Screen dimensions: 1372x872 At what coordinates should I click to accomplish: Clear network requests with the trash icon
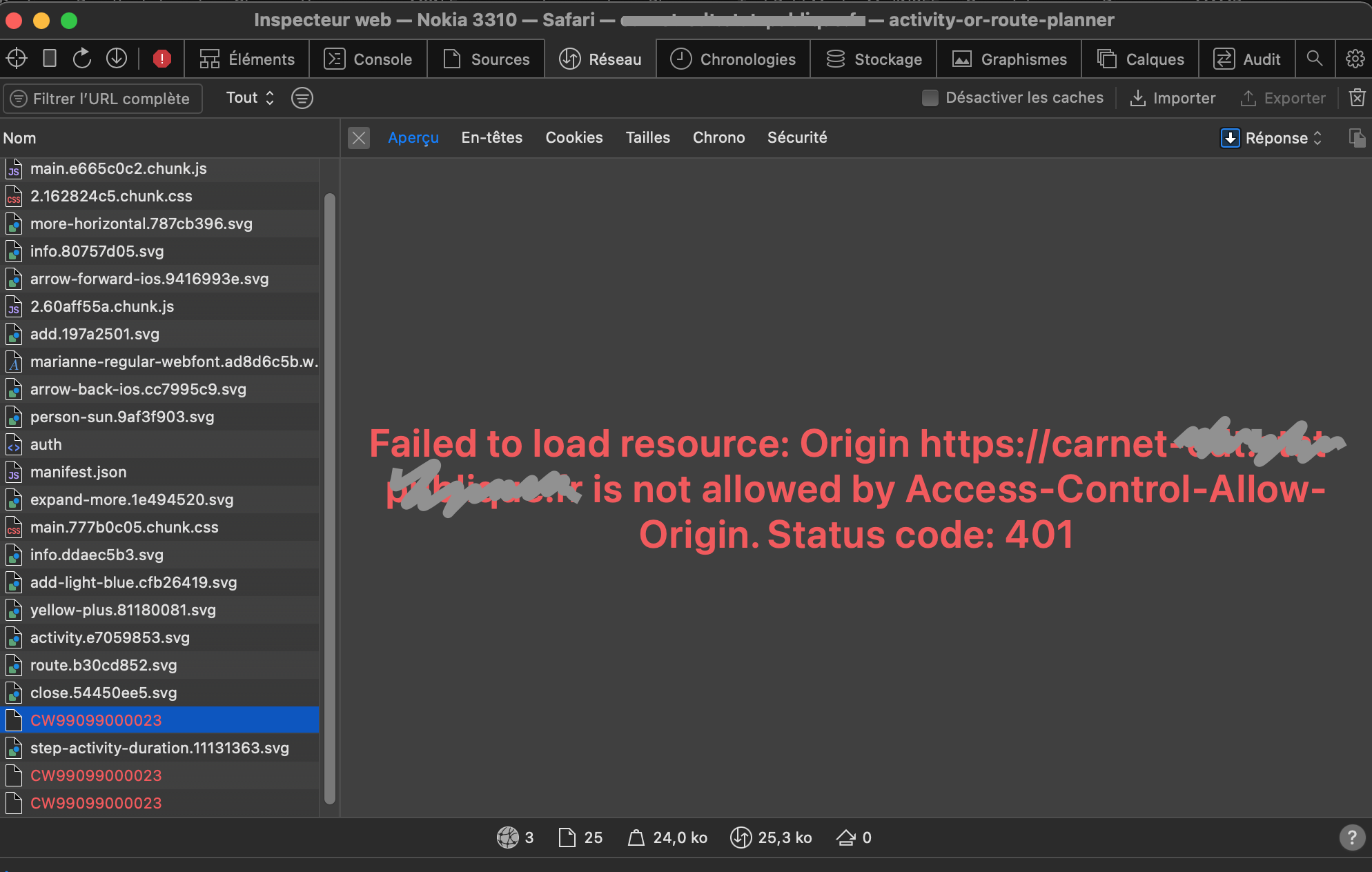[1357, 98]
